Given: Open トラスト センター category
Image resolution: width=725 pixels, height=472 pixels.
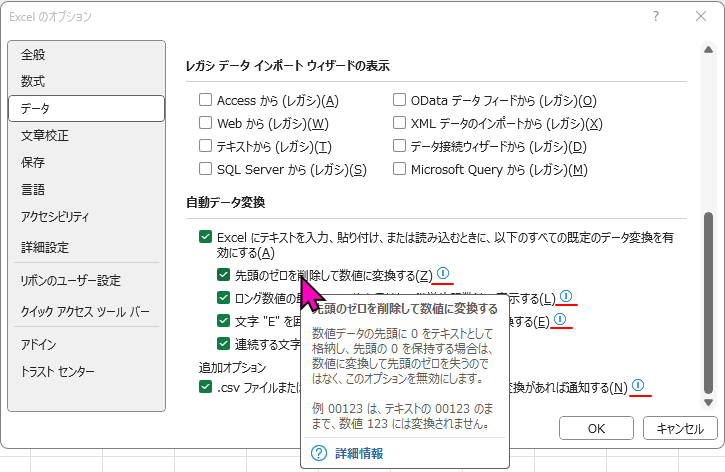Looking at the screenshot, I should (86, 371).
